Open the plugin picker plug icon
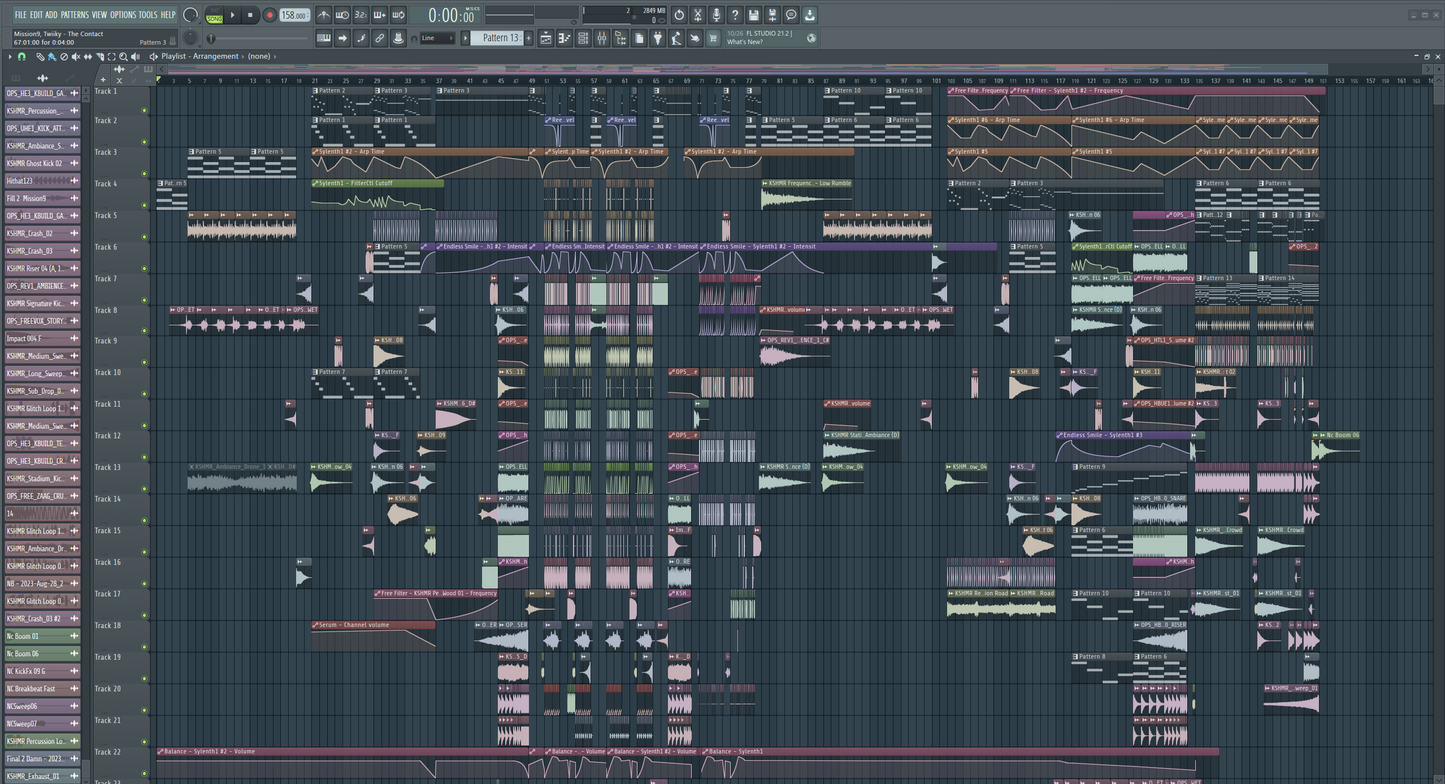Screen dimensions: 1445x784 tap(657, 38)
